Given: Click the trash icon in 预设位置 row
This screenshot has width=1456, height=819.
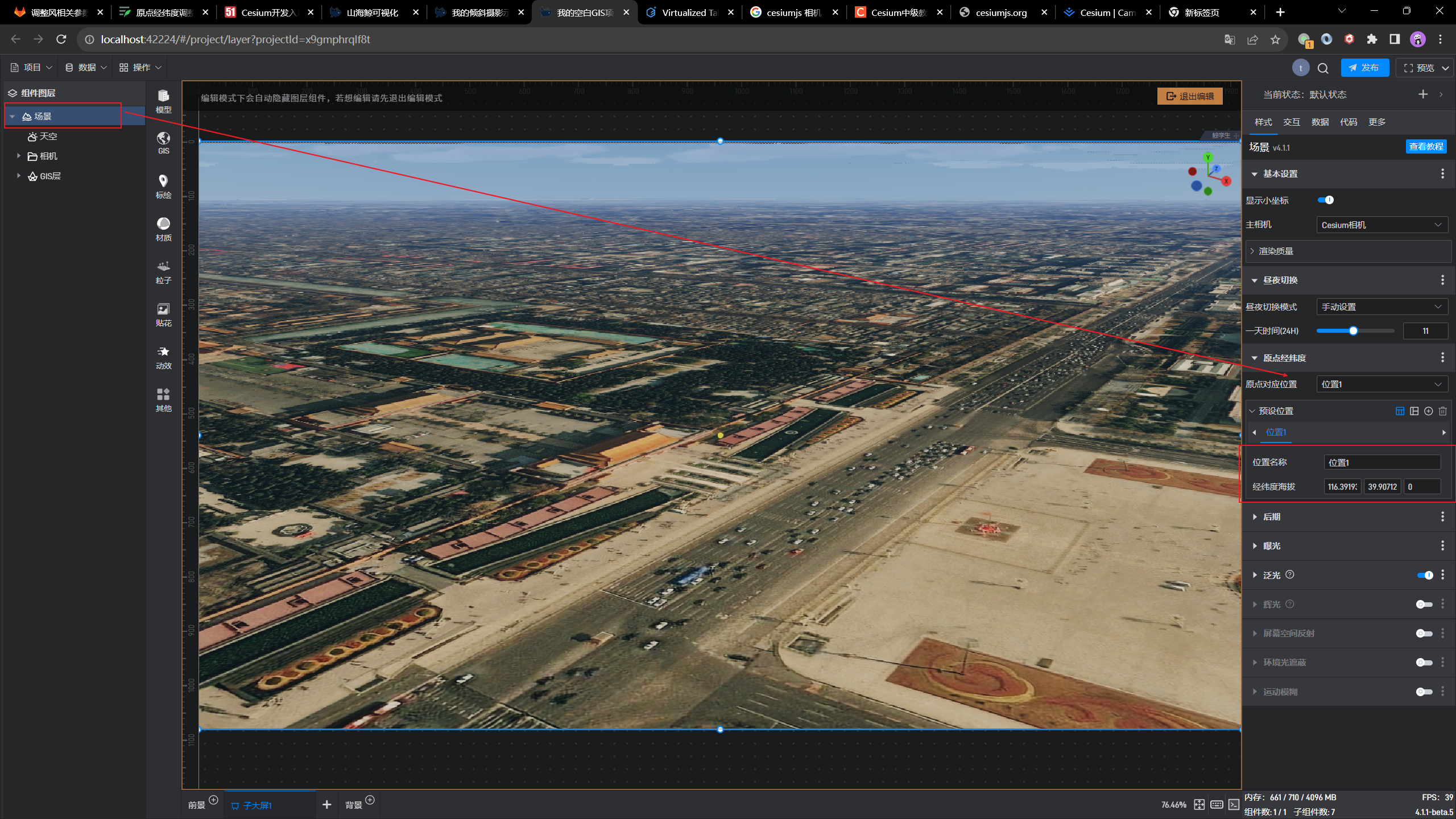Looking at the screenshot, I should click(x=1442, y=411).
